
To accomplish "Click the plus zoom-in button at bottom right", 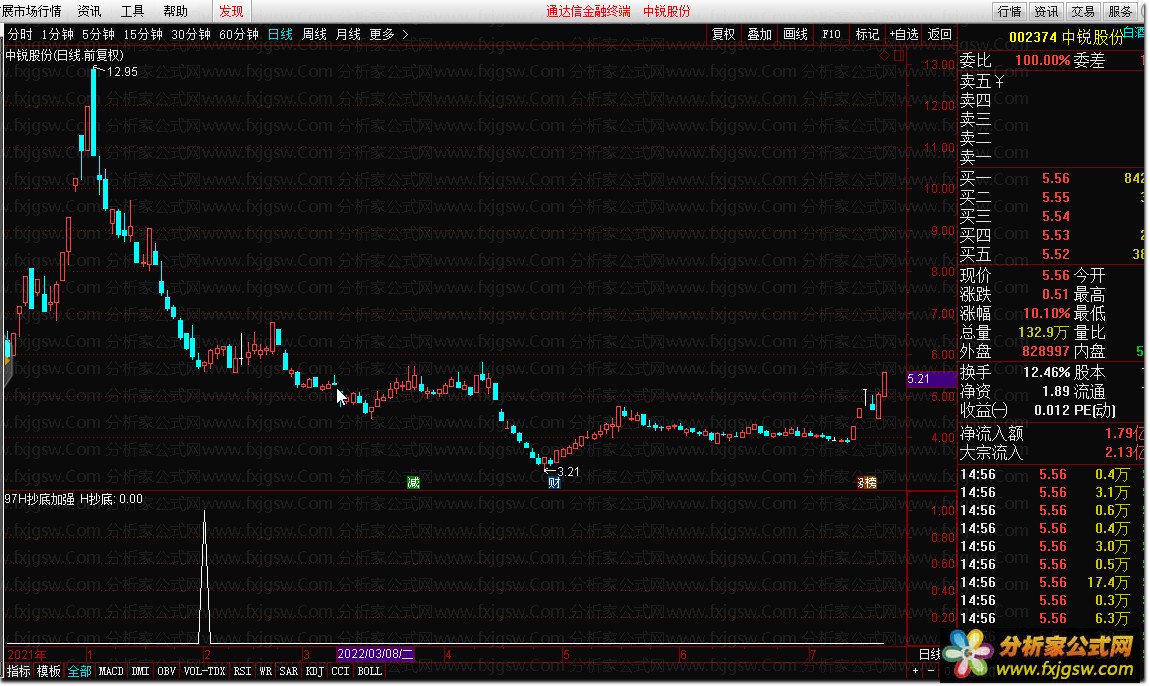I will [915, 671].
